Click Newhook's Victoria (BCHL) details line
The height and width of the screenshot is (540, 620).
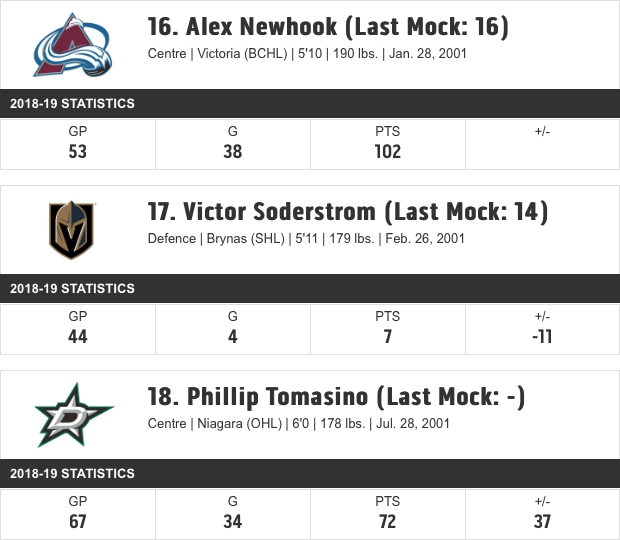point(307,53)
